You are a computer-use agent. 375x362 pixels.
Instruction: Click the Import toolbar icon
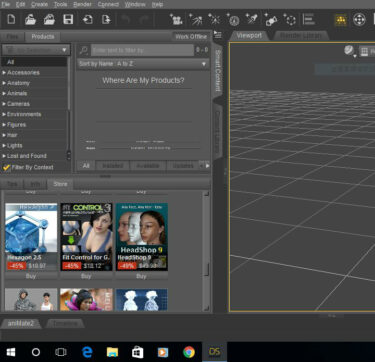[x=87, y=19]
